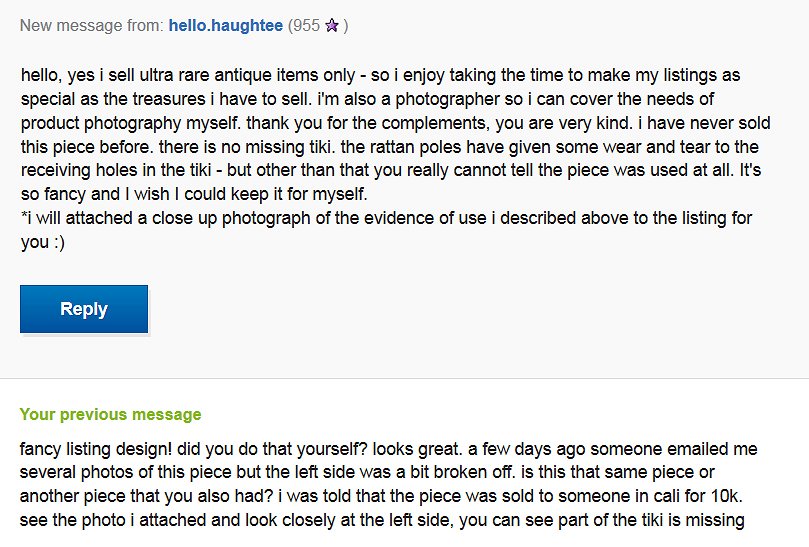The height and width of the screenshot is (547, 809).
Task: Click the 955 feedback score
Action: [303, 26]
